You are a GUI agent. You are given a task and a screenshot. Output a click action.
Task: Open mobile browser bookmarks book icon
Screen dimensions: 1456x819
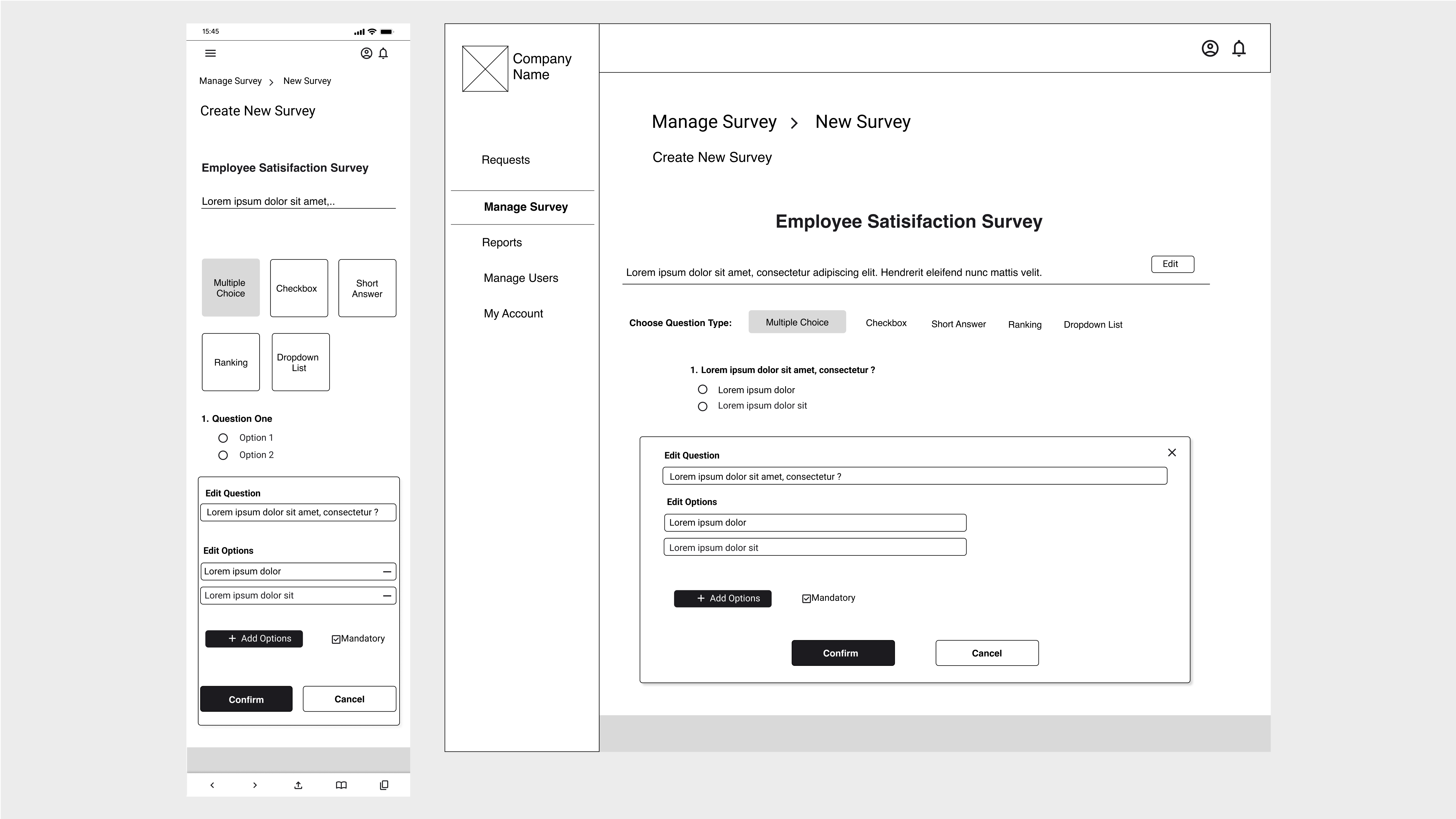tap(341, 785)
